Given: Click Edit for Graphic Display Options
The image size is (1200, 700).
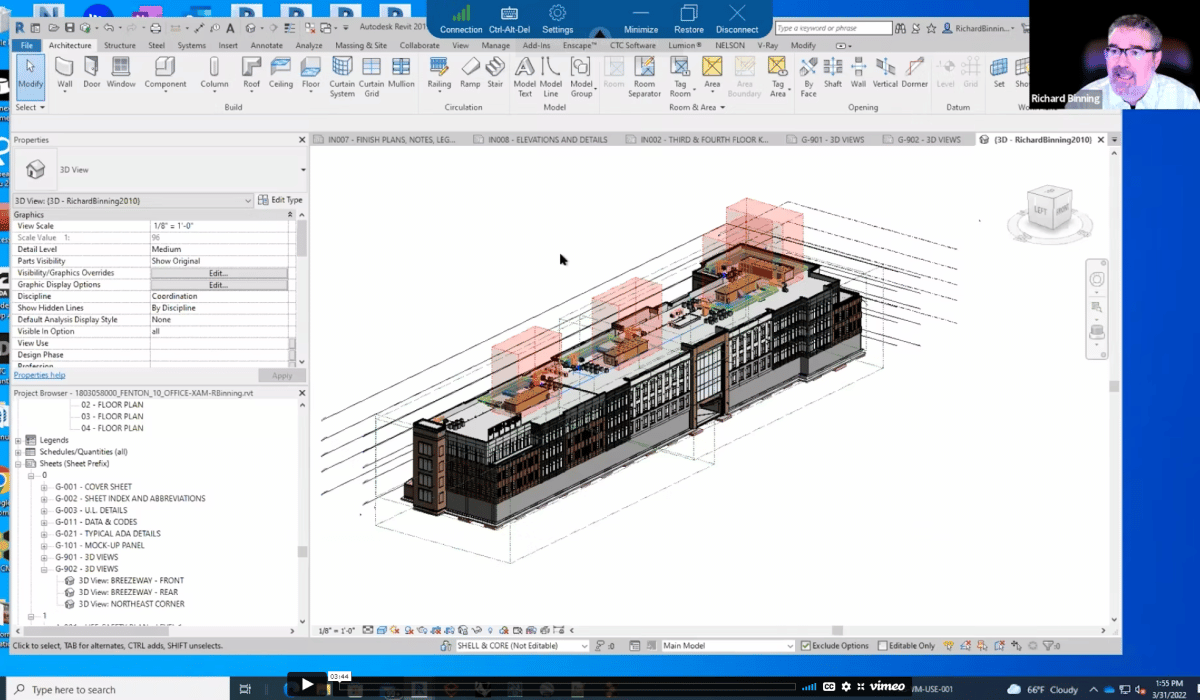Looking at the screenshot, I should pos(218,285).
